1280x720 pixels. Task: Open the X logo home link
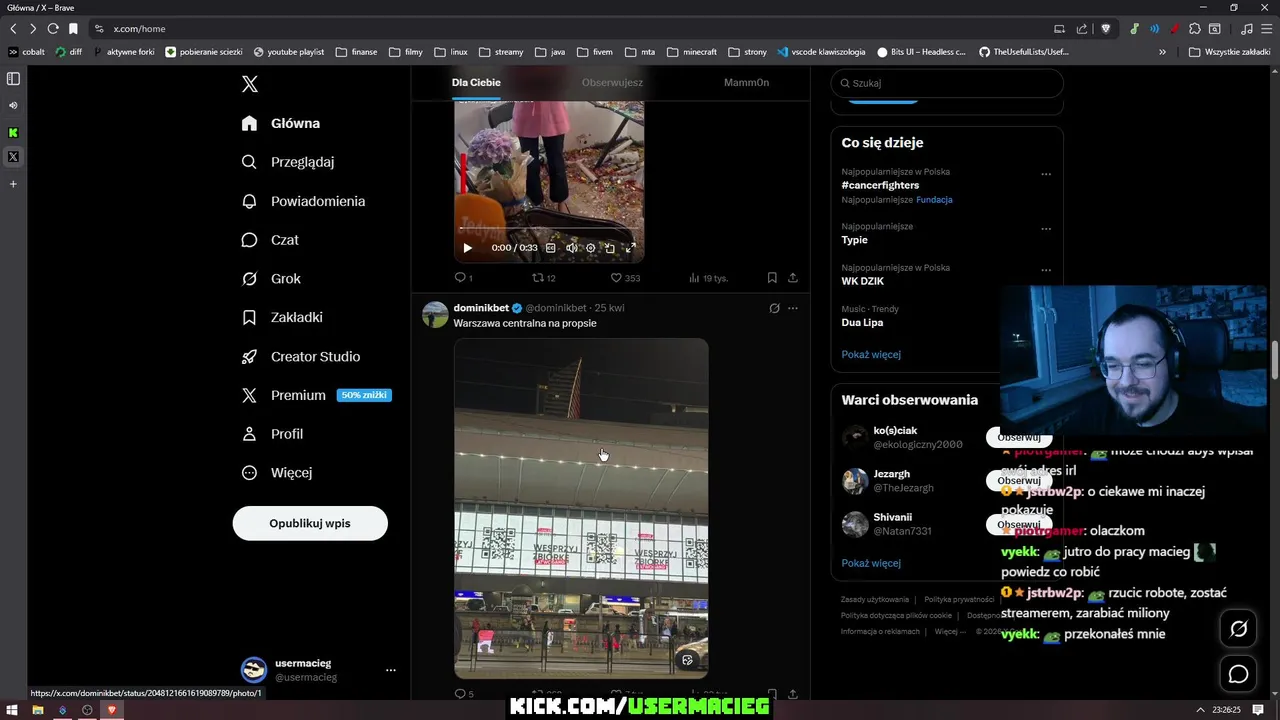click(250, 84)
